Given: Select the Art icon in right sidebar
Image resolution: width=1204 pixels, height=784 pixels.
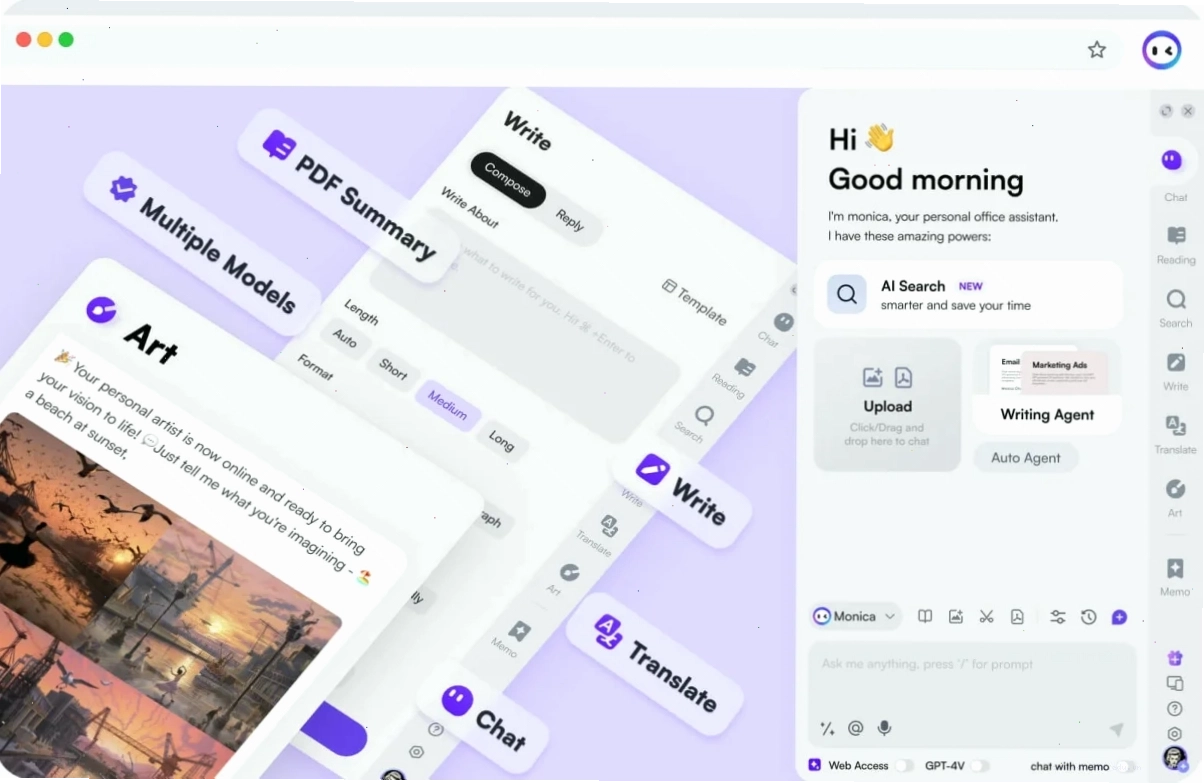Looking at the screenshot, I should coord(1176,489).
